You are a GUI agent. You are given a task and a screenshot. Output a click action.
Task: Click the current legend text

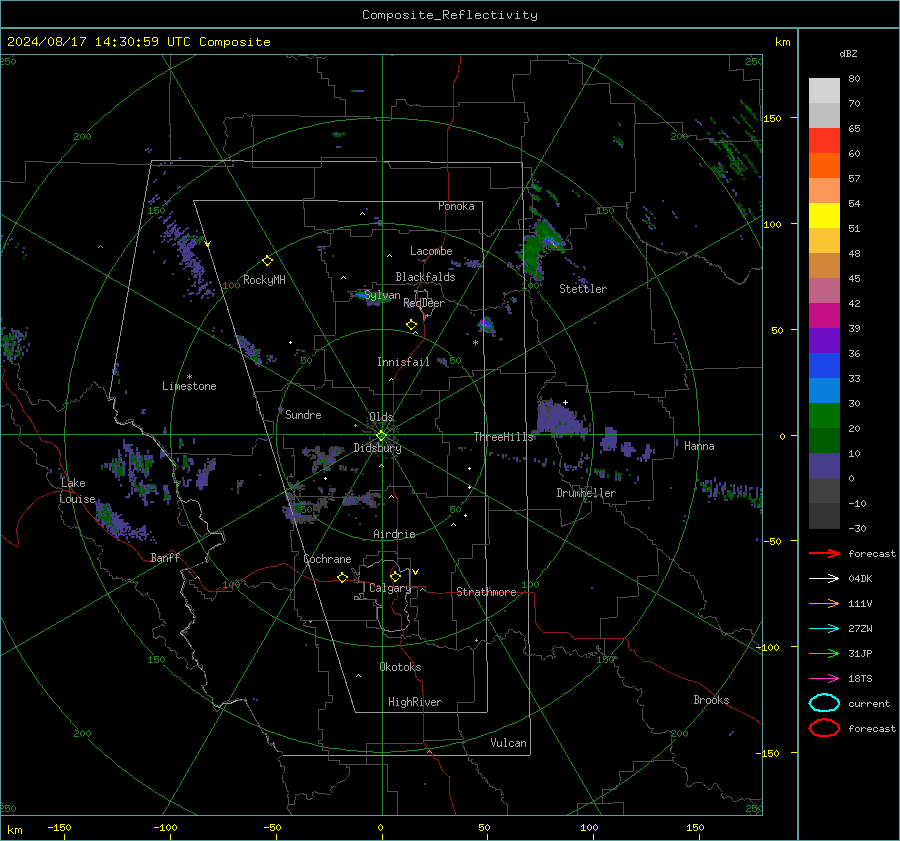pos(869,703)
